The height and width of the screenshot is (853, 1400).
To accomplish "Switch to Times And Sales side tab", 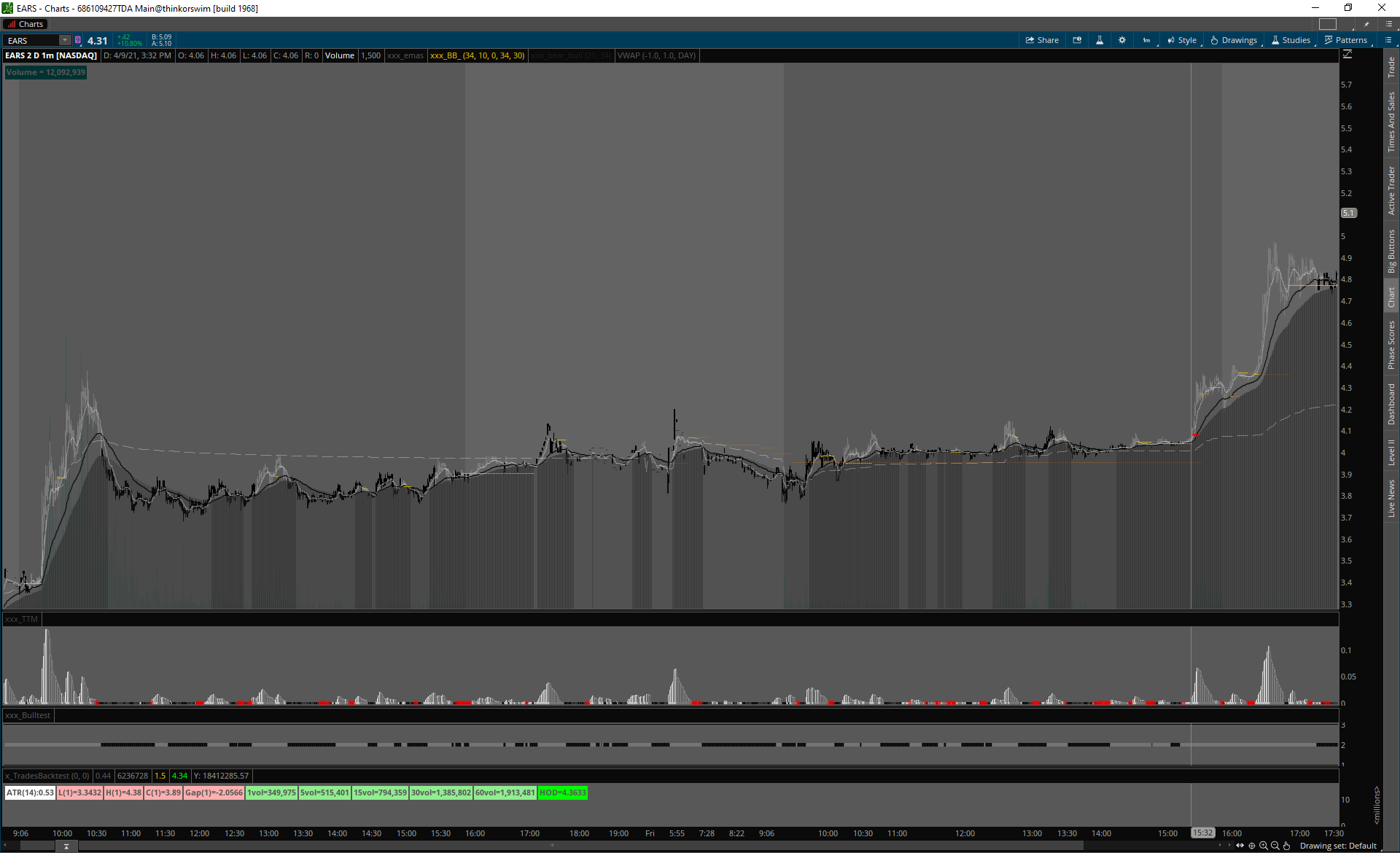I will click(x=1391, y=121).
